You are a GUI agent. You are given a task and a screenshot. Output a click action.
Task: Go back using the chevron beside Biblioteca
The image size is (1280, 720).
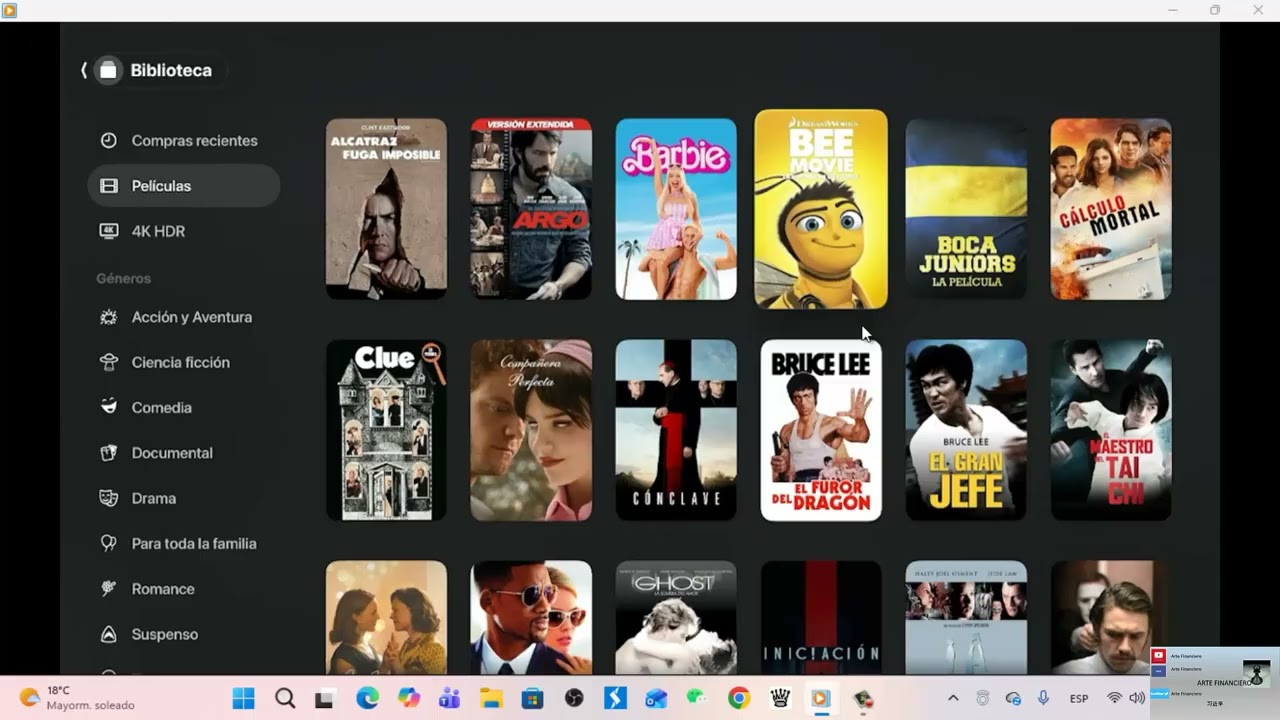tap(84, 70)
